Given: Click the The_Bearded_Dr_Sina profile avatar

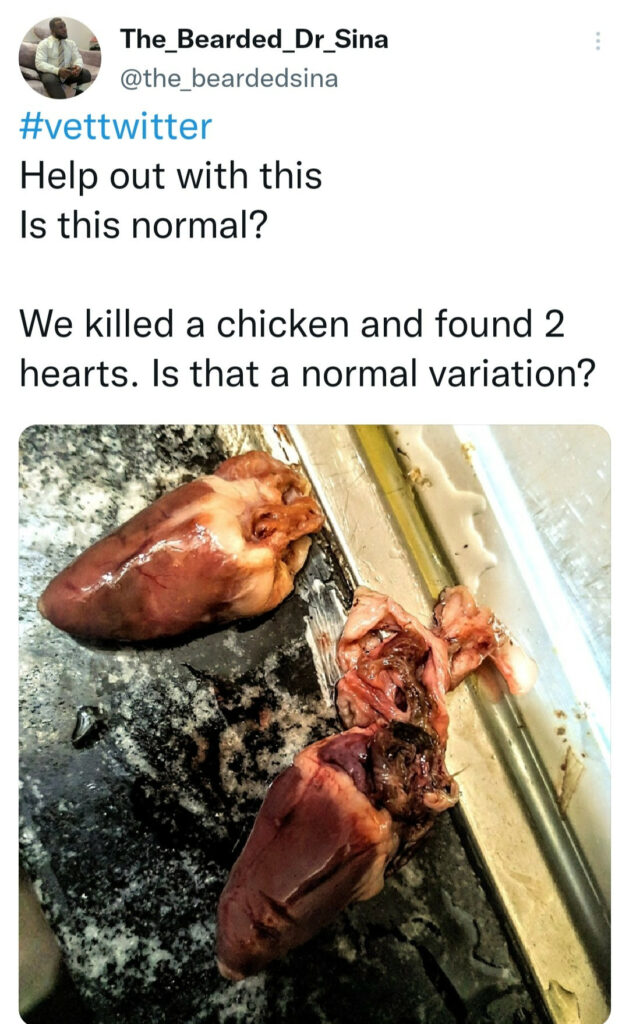Looking at the screenshot, I should (59, 57).
